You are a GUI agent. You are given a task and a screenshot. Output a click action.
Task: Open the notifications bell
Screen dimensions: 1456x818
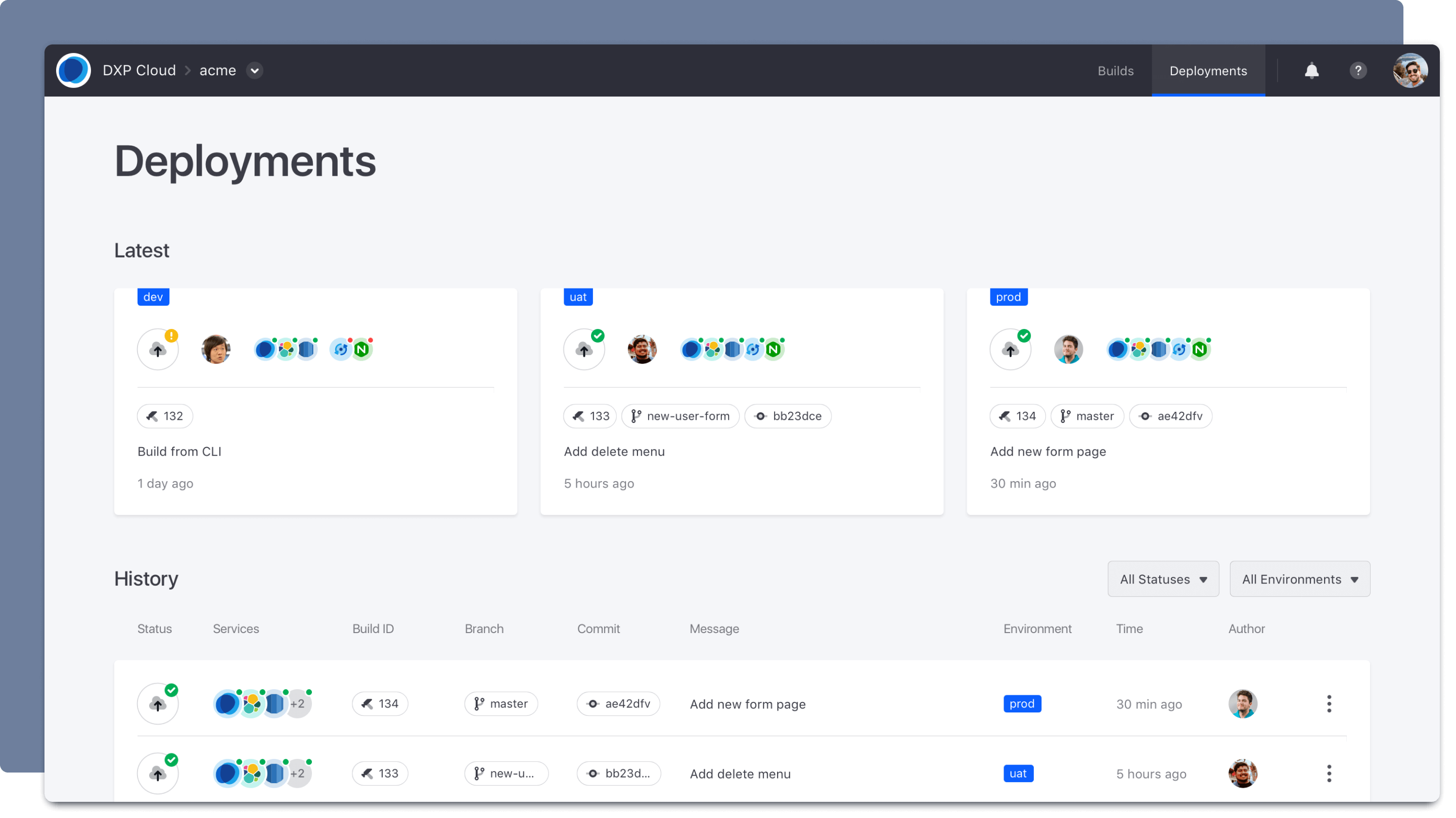coord(1311,71)
